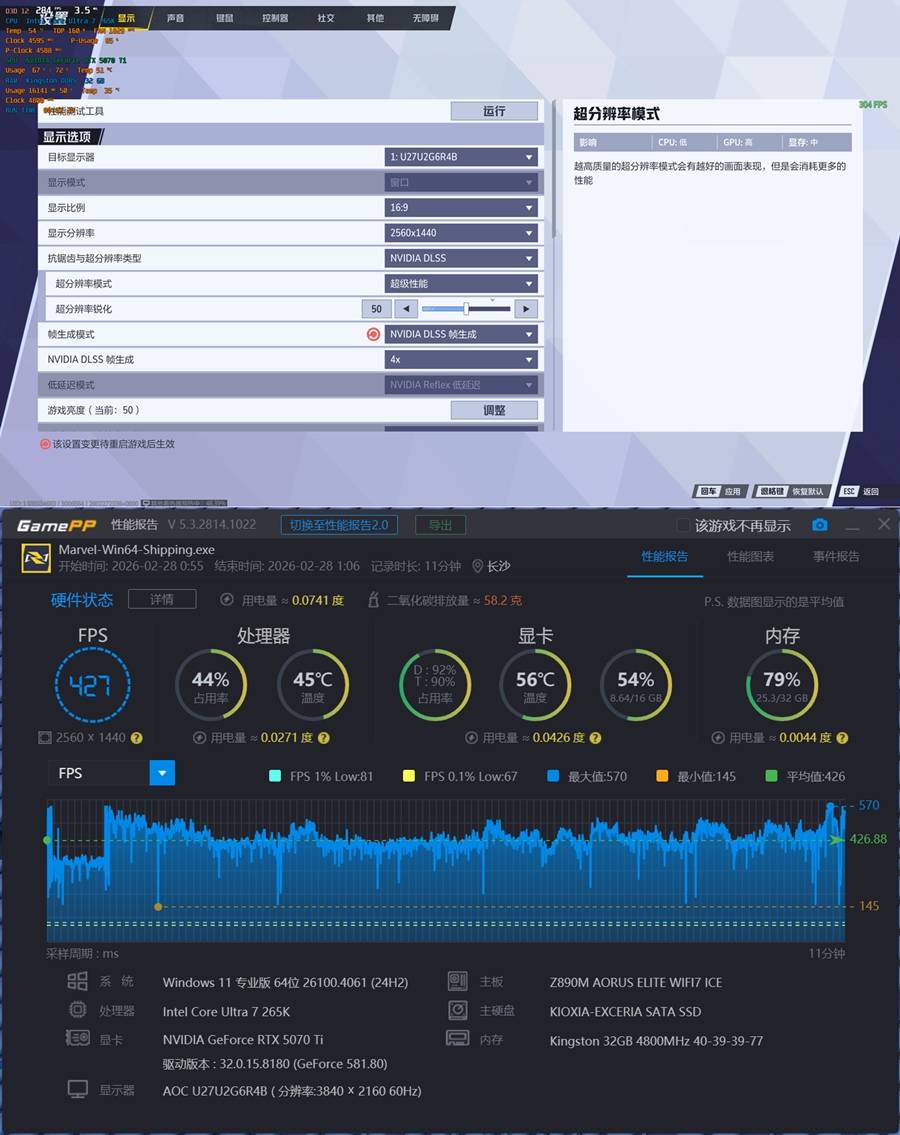900x1135 pixels.
Task: Click the help icon next to memory power usage
Action: pyautogui.click(x=842, y=738)
